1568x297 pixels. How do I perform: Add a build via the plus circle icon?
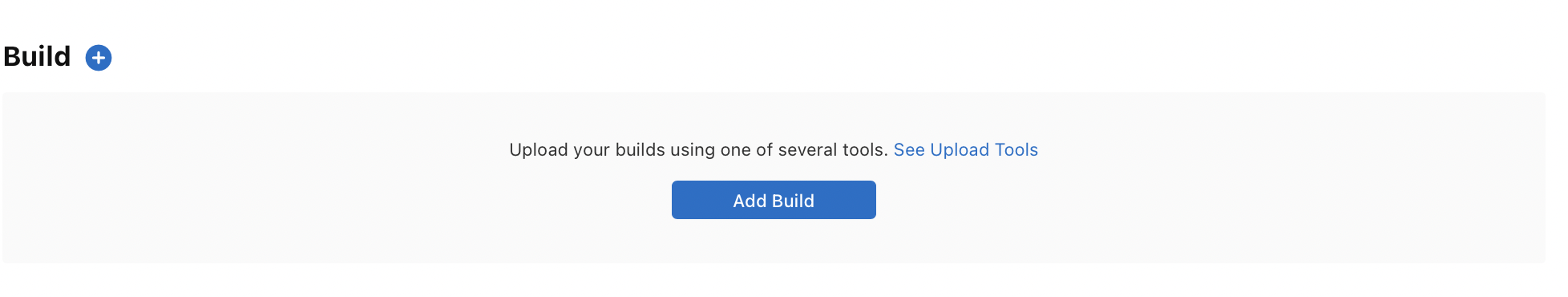99,58
